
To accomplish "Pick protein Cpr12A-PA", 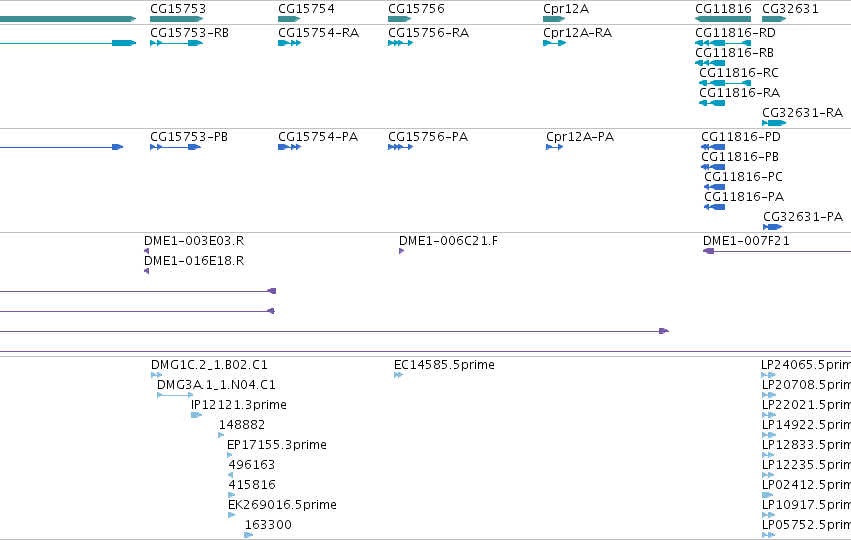I will (555, 147).
